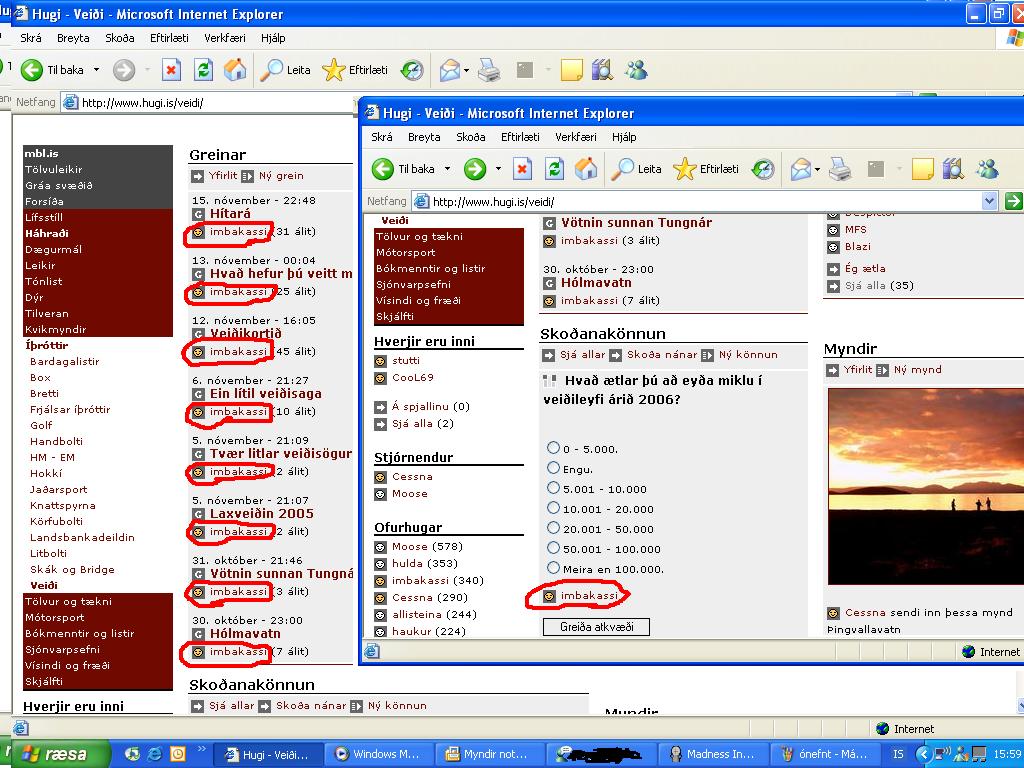Viewport: 1024px width, 768px height.
Task: Click the Stop icon in rear window
Action: coord(171,70)
